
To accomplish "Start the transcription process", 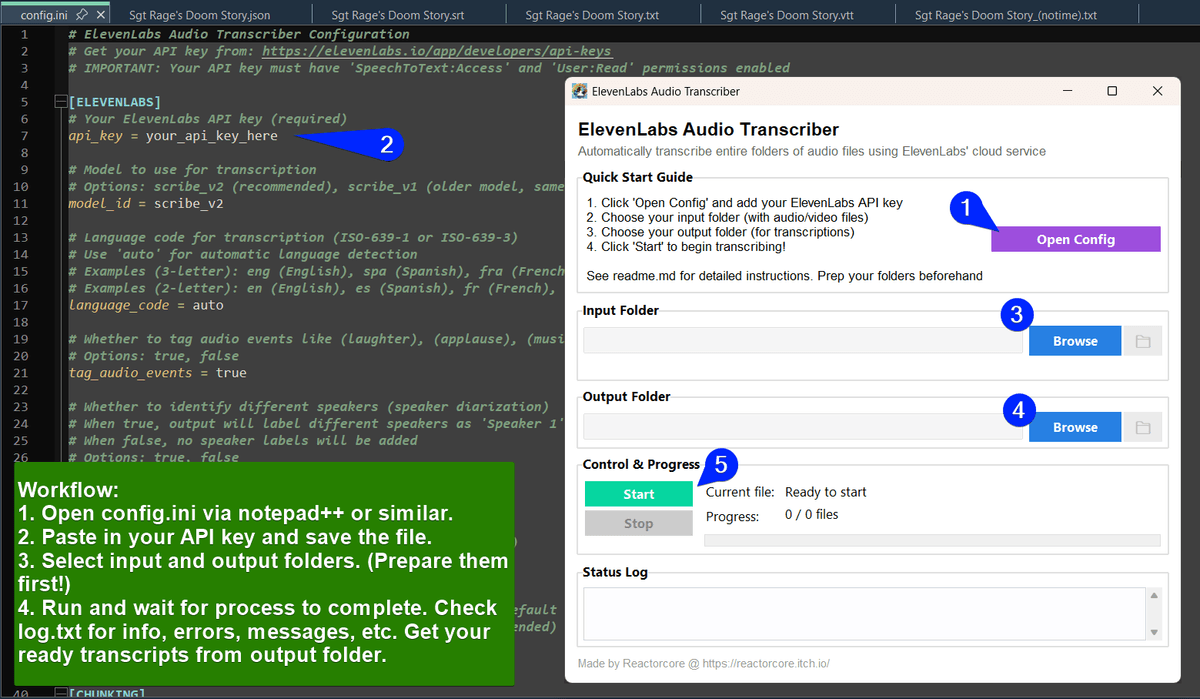I will [638, 494].
